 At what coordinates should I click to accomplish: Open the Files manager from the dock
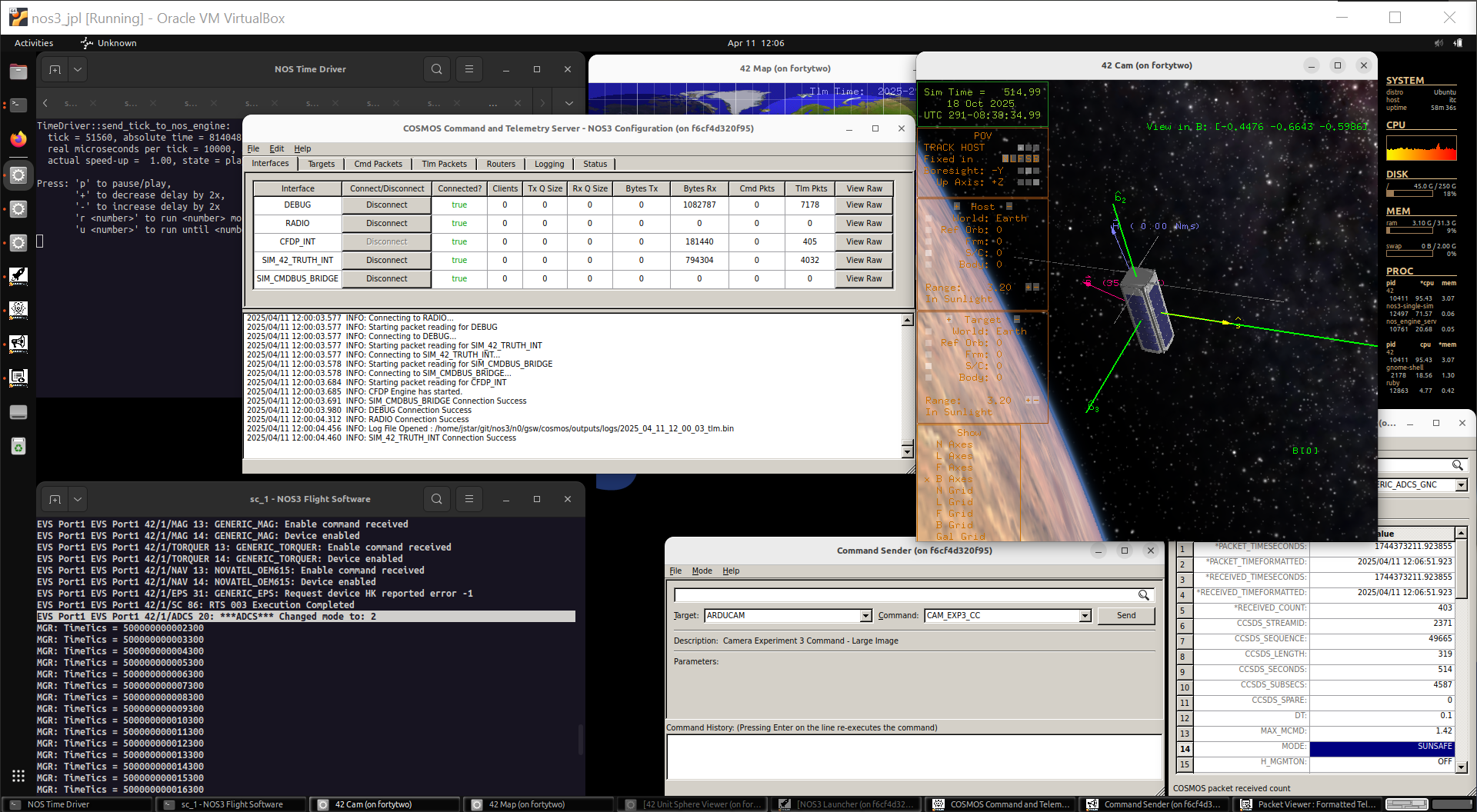[18, 72]
